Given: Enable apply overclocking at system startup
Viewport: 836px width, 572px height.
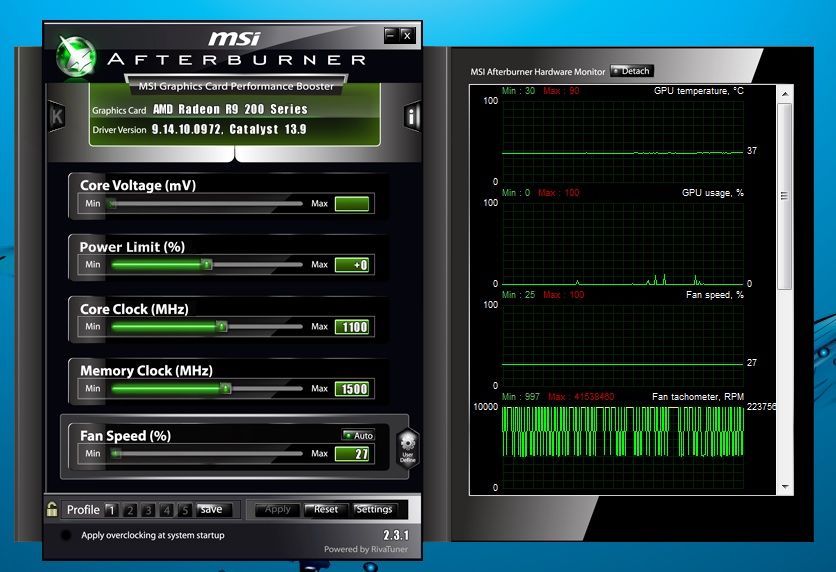Looking at the screenshot, I should (x=67, y=536).
